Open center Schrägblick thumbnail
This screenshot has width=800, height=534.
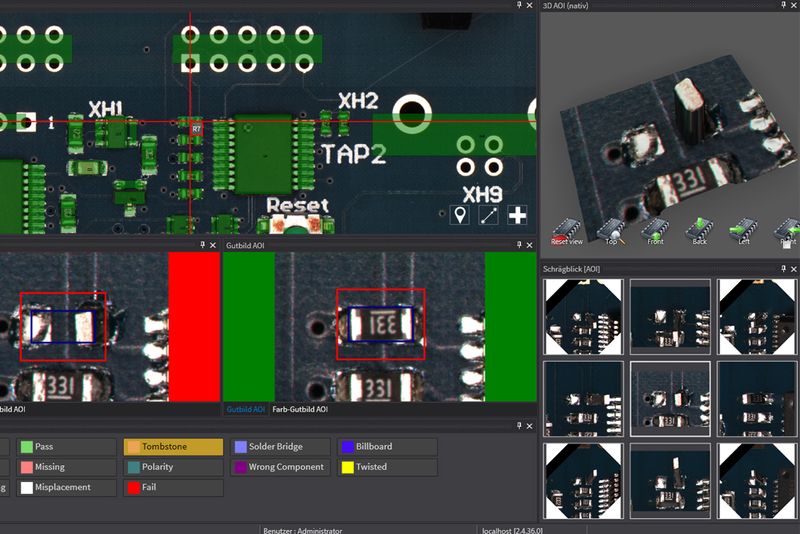point(670,399)
